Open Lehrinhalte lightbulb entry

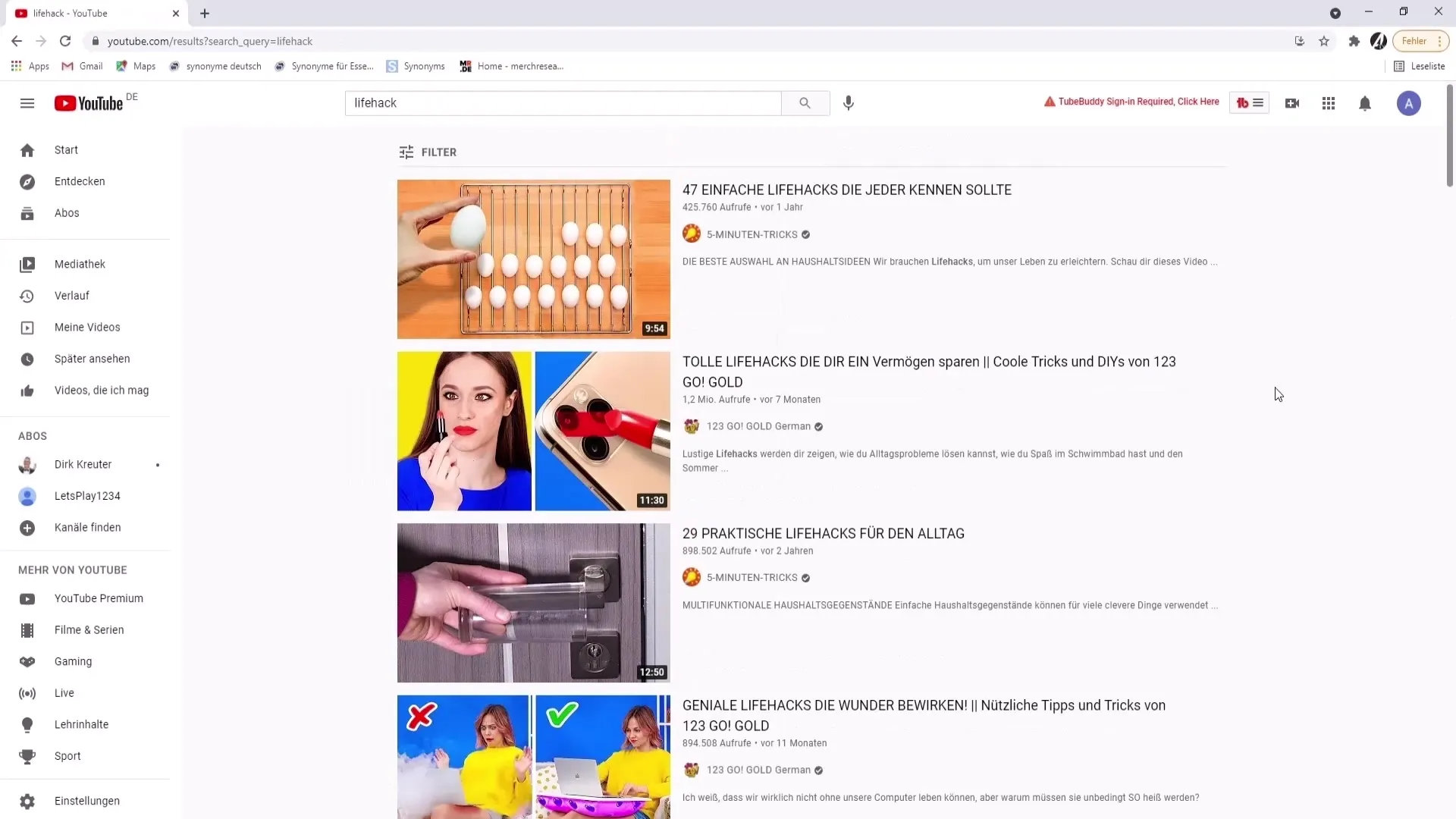pos(85,725)
